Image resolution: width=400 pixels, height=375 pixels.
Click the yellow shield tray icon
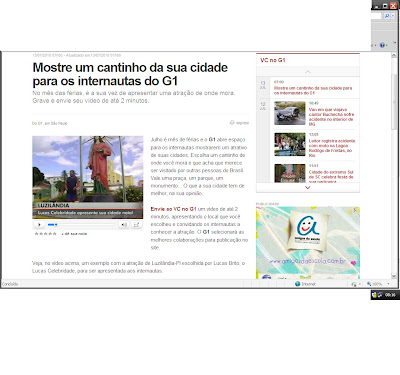tap(374, 295)
